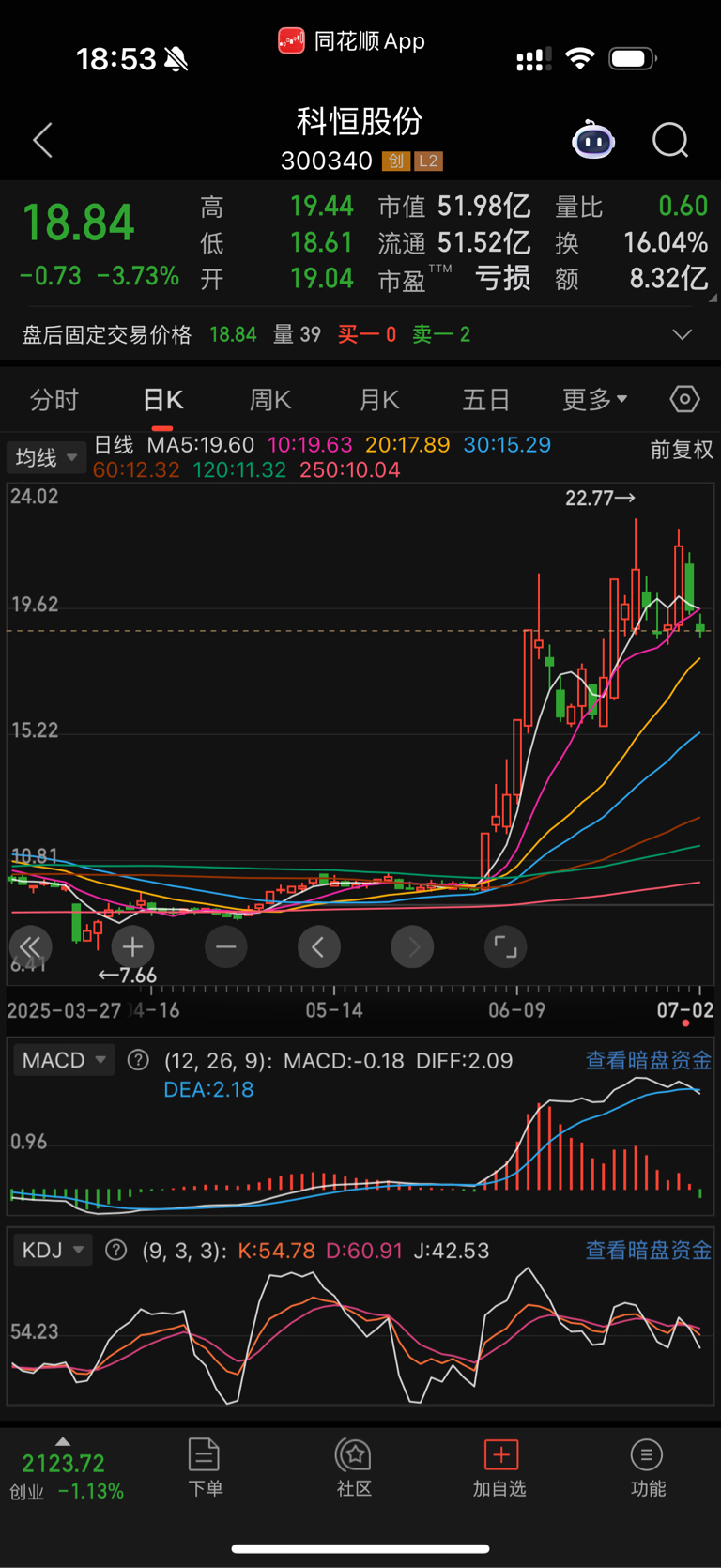Viewport: 721px width, 1568px height.
Task: Open 查看暗盘资金 link in KDJ panel
Action: pyautogui.click(x=649, y=1250)
